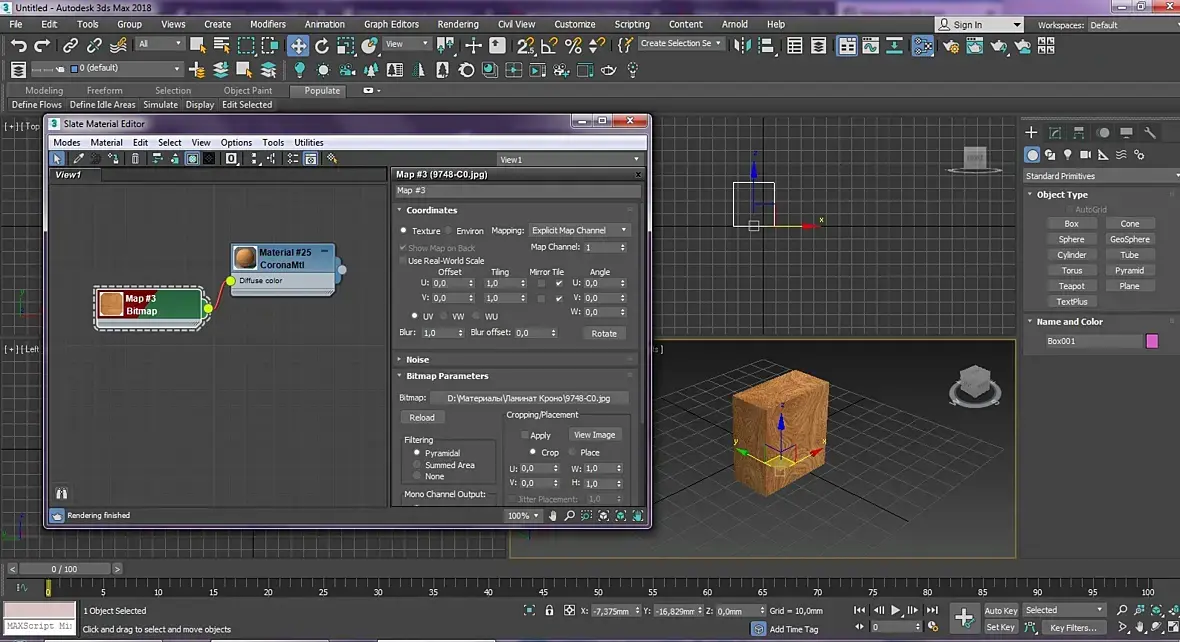The image size is (1180, 642).
Task: Click the Teapot primitive button
Action: (1071, 286)
